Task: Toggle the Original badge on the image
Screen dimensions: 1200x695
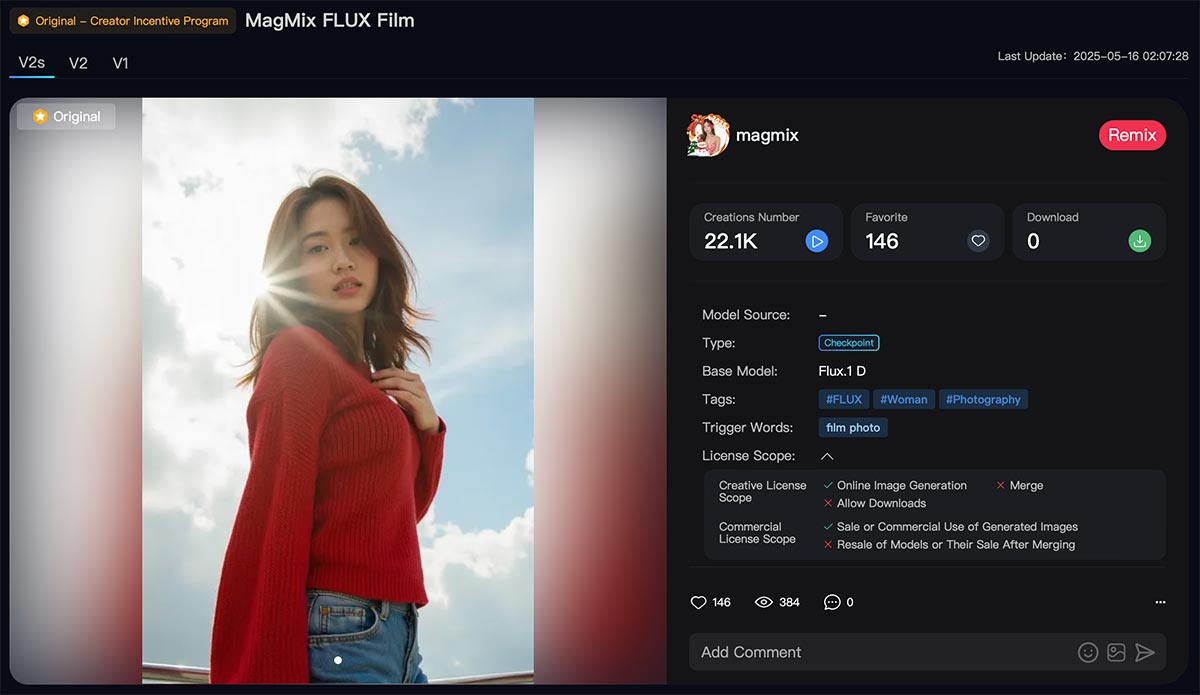Action: (x=66, y=116)
